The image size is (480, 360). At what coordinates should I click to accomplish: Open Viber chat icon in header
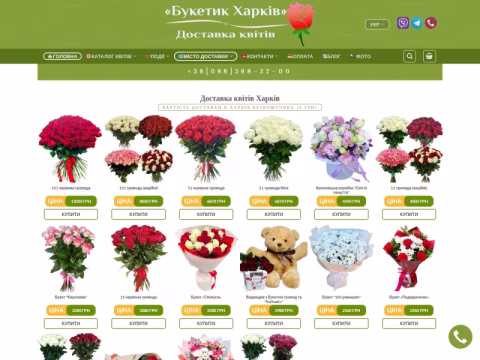pyautogui.click(x=403, y=23)
